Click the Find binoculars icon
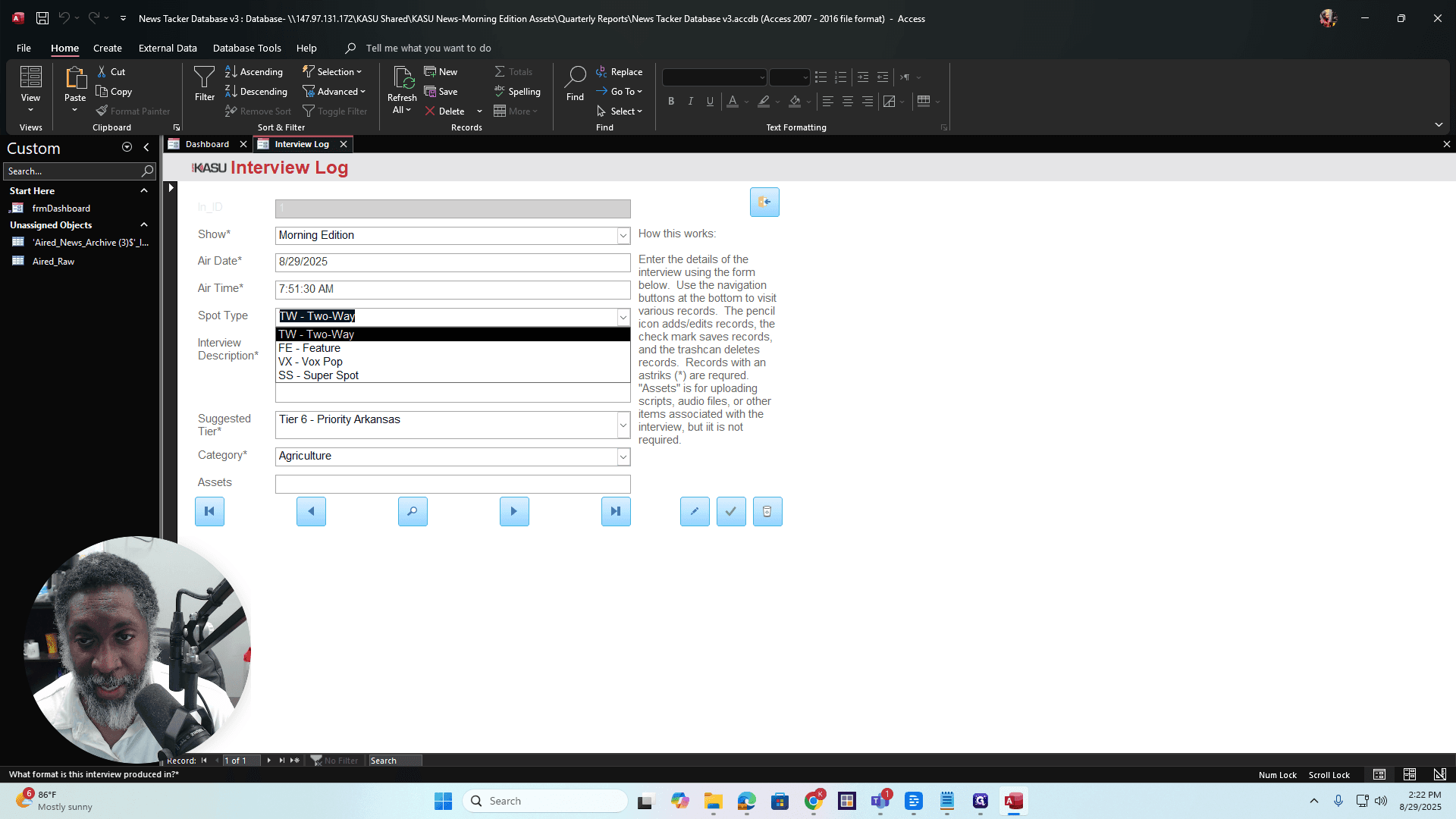1456x819 pixels. tap(575, 83)
